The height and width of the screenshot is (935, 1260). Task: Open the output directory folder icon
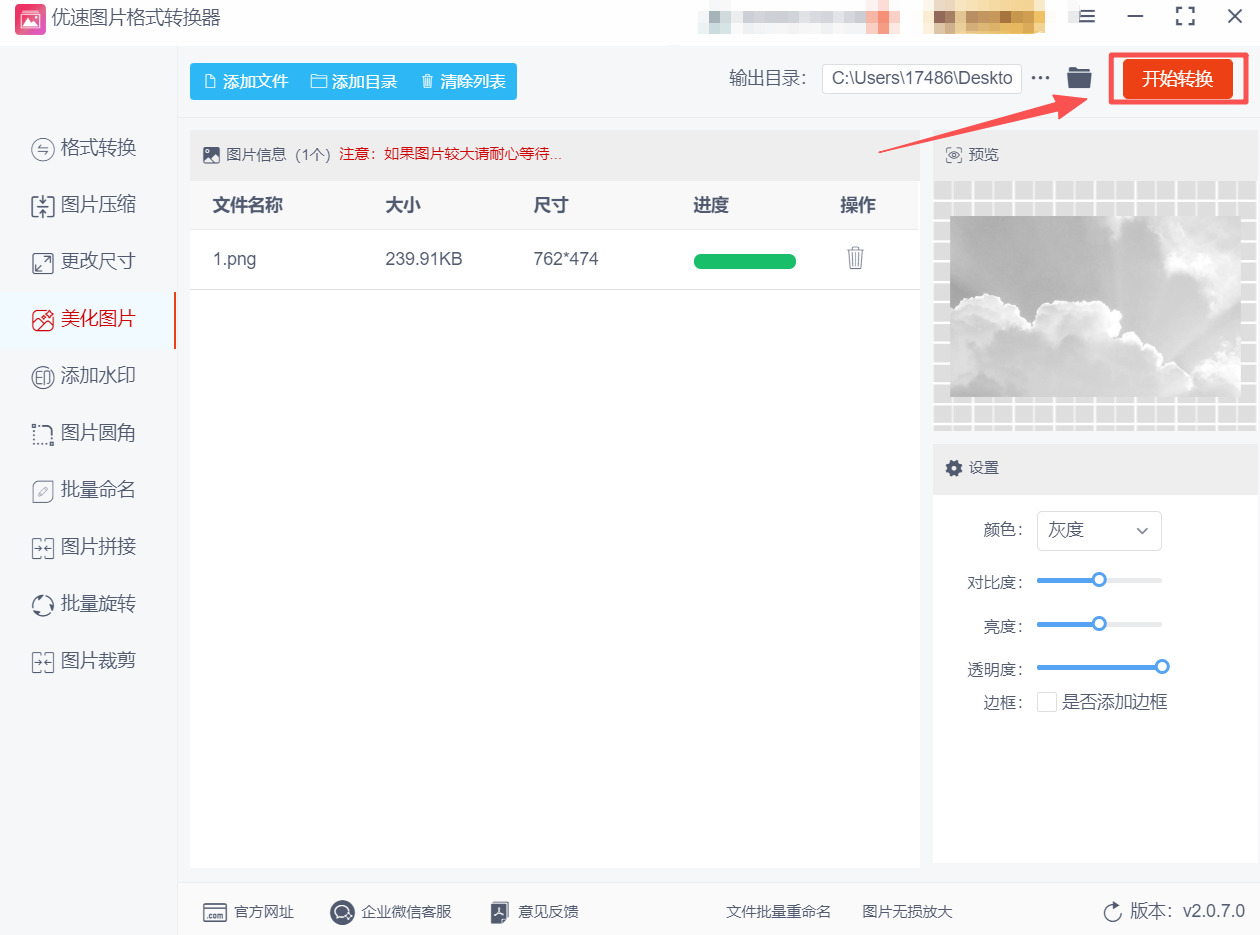(1079, 76)
